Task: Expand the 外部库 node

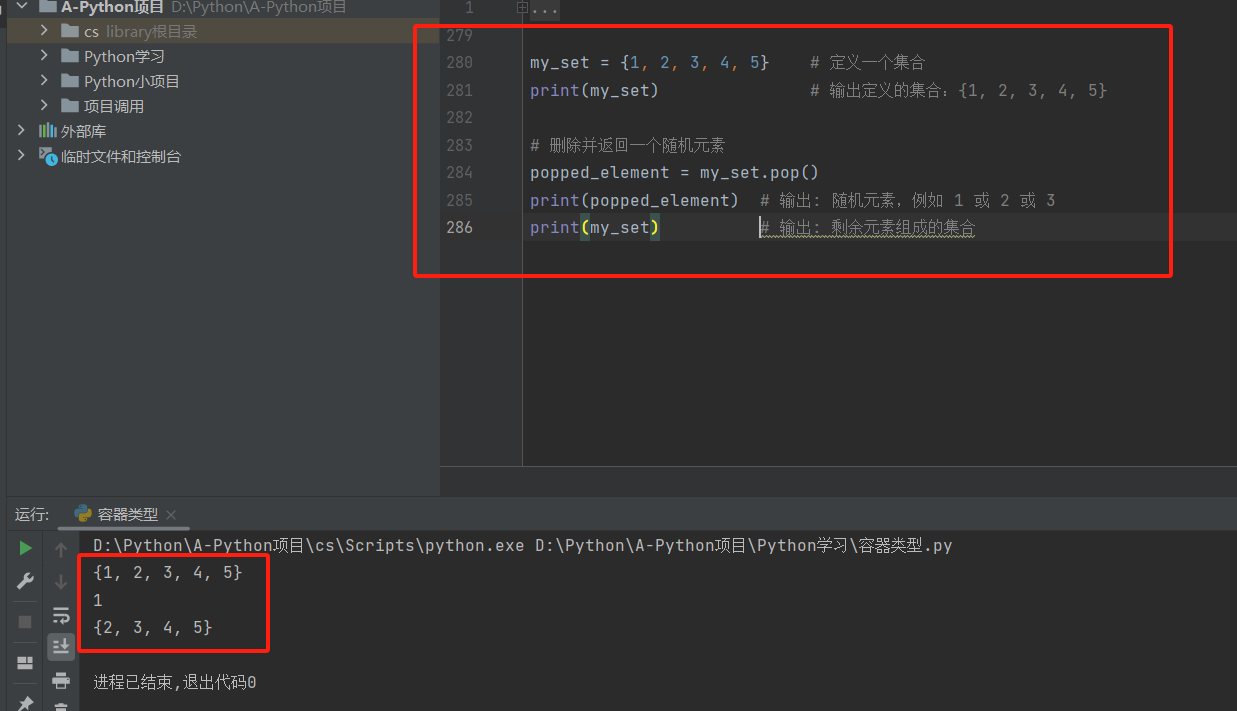Action: (21, 131)
